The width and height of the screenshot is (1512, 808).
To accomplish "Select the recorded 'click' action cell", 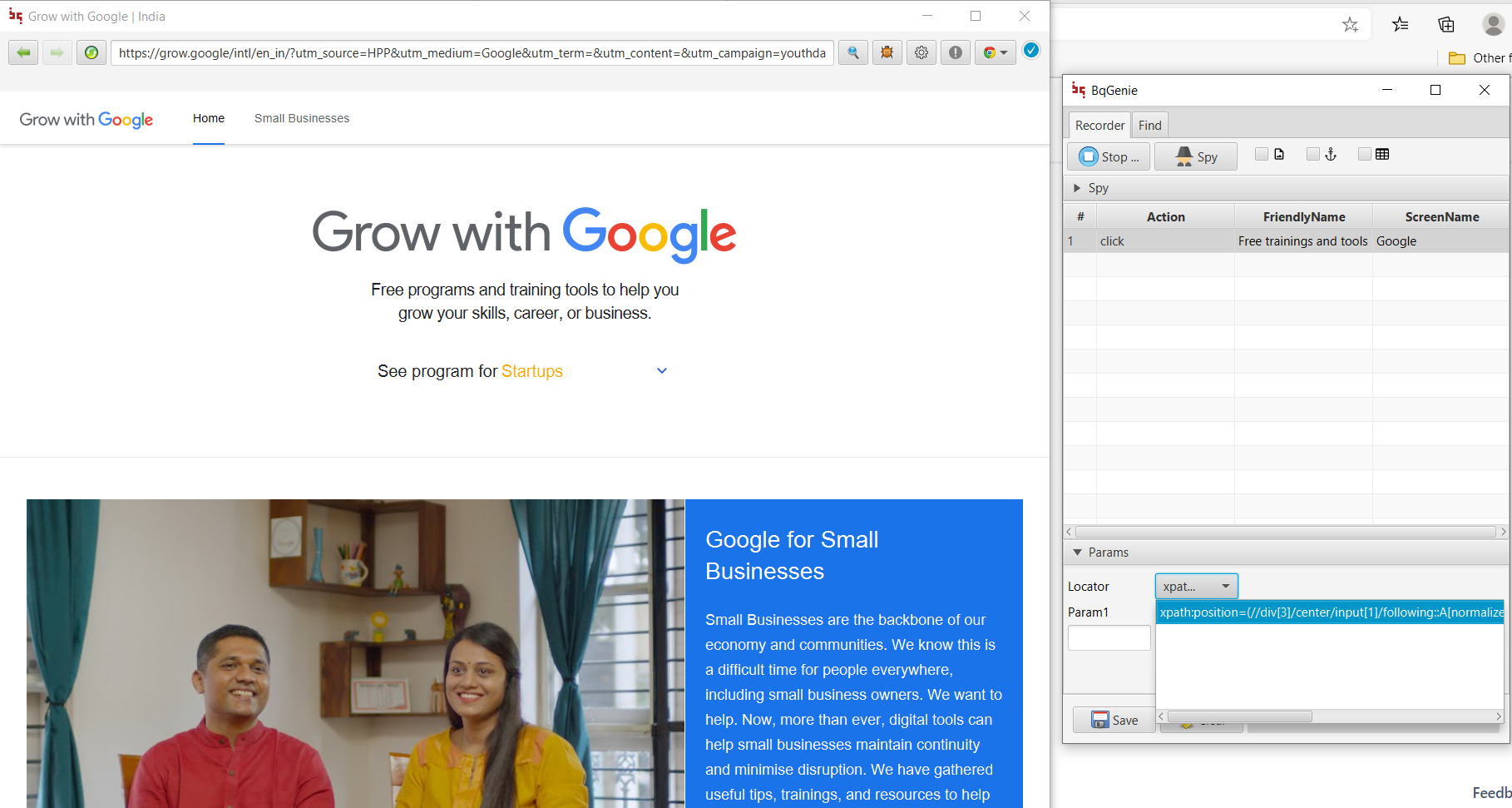I will point(1165,241).
